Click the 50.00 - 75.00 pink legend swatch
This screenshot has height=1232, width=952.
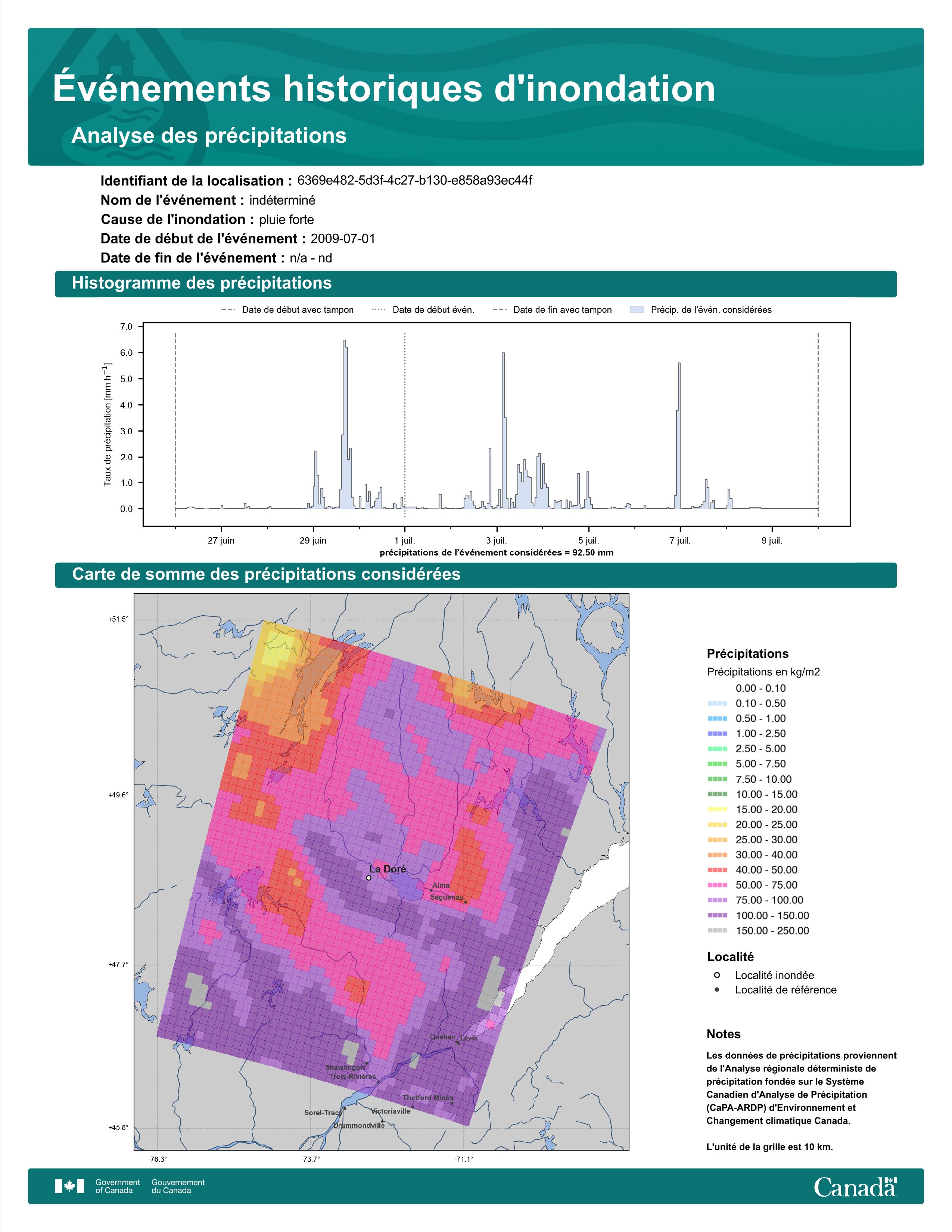point(717,885)
